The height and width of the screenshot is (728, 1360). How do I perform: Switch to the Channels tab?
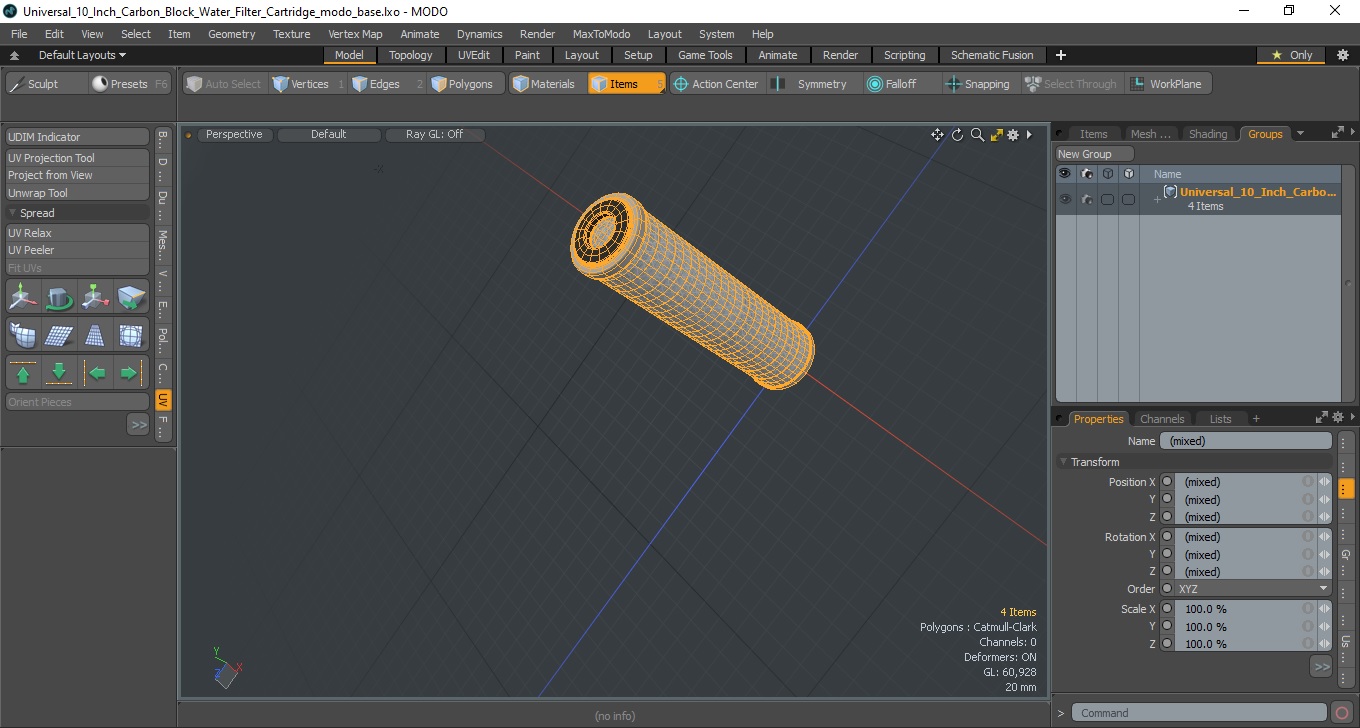[1162, 419]
